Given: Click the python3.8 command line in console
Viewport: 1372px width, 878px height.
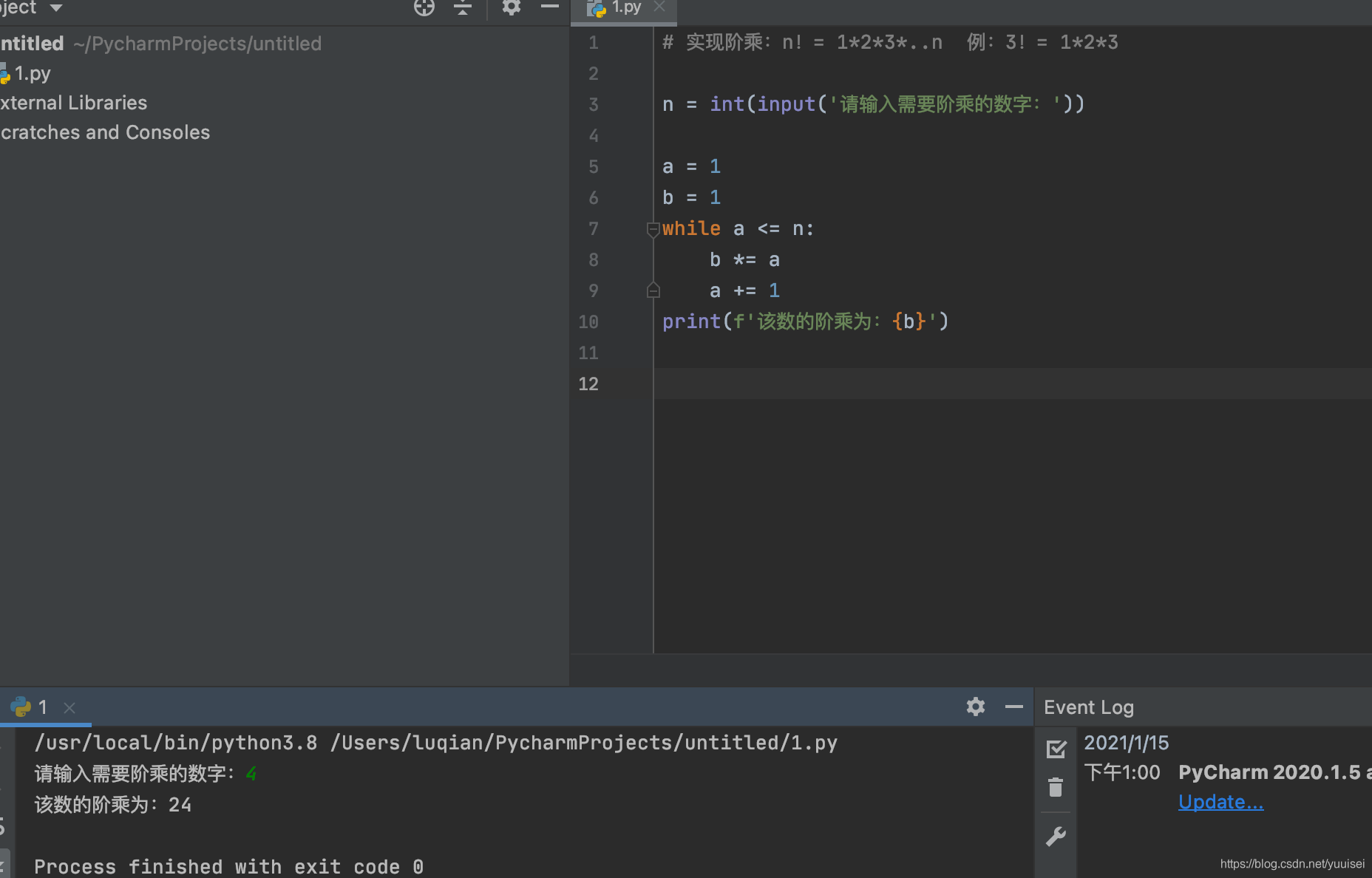Looking at the screenshot, I should click(436, 743).
